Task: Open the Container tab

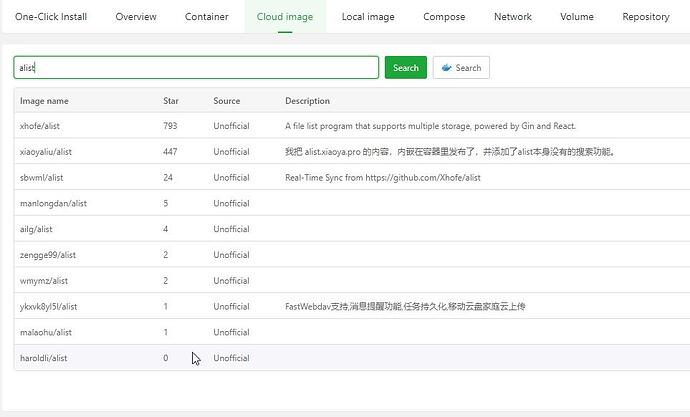Action: point(206,17)
